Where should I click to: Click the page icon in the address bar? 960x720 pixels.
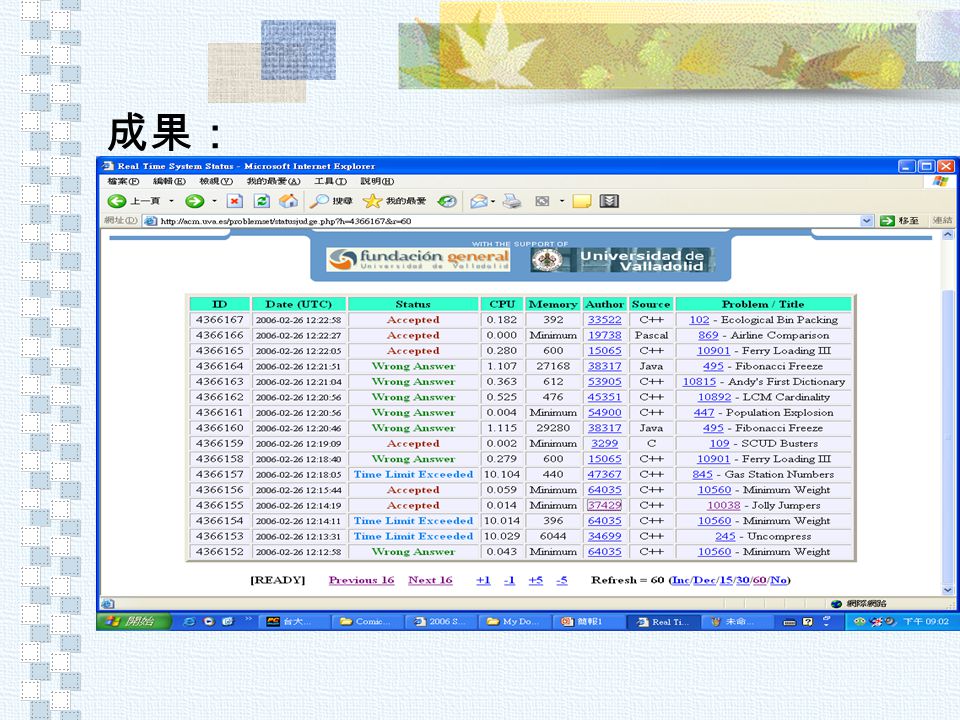[x=150, y=221]
